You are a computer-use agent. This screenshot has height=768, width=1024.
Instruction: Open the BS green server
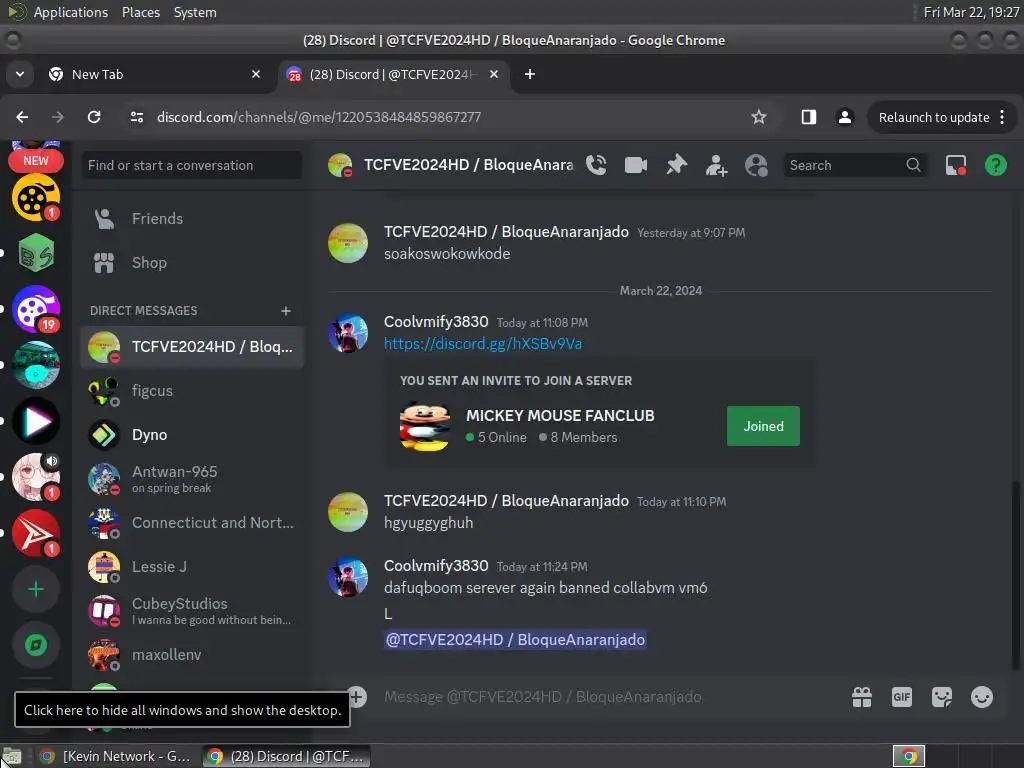pos(36,253)
